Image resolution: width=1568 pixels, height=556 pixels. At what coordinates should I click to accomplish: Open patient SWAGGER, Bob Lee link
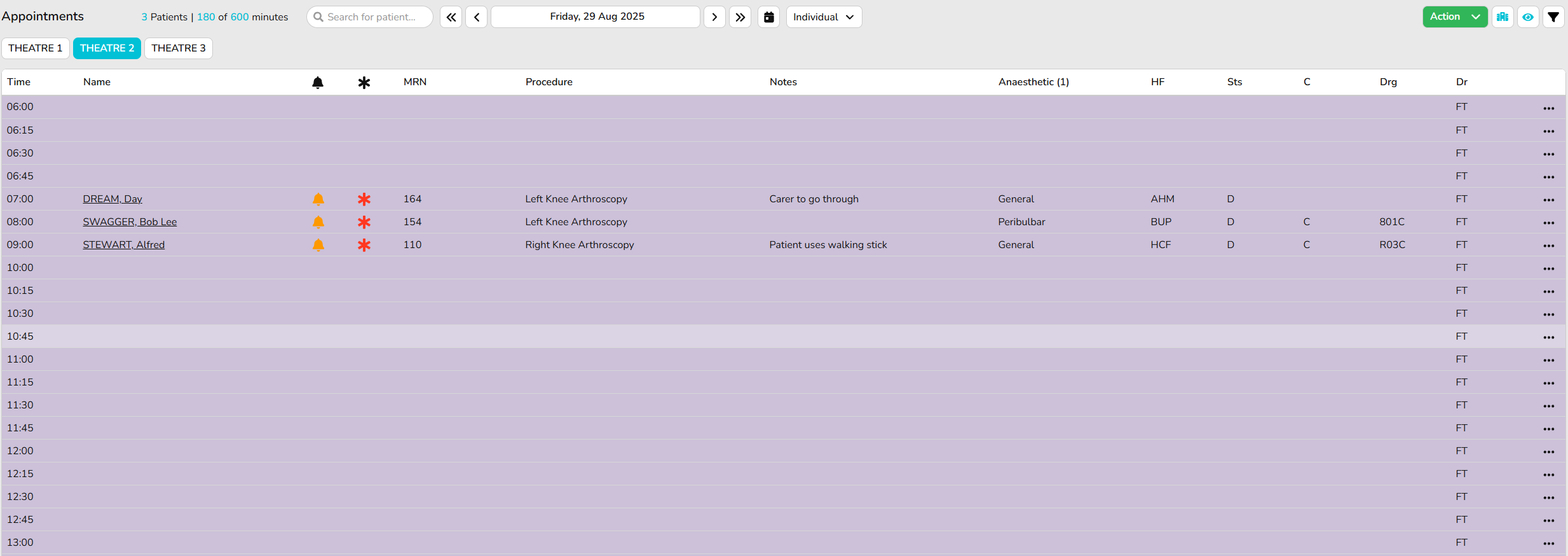pos(130,222)
